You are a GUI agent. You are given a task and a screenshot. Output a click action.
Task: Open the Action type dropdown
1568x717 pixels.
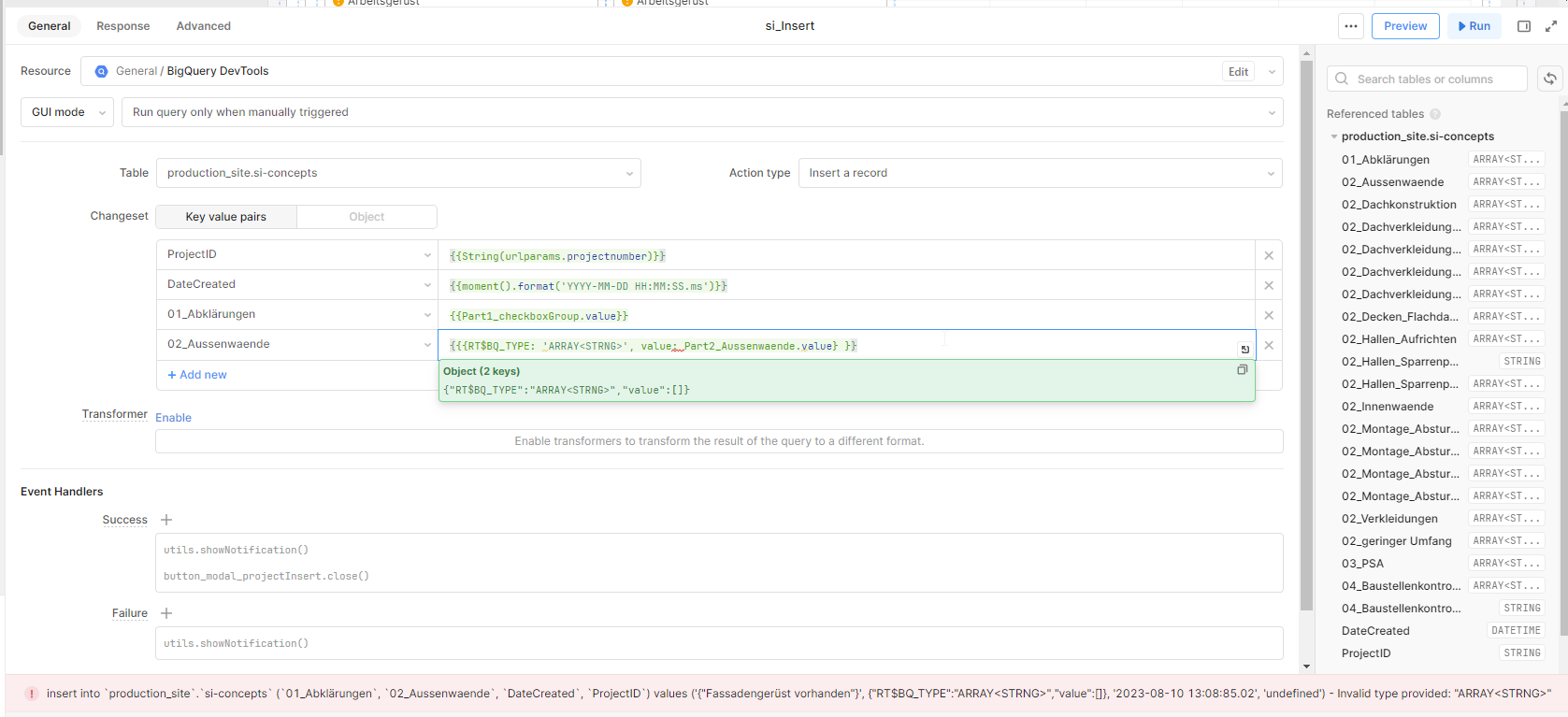tap(1040, 173)
